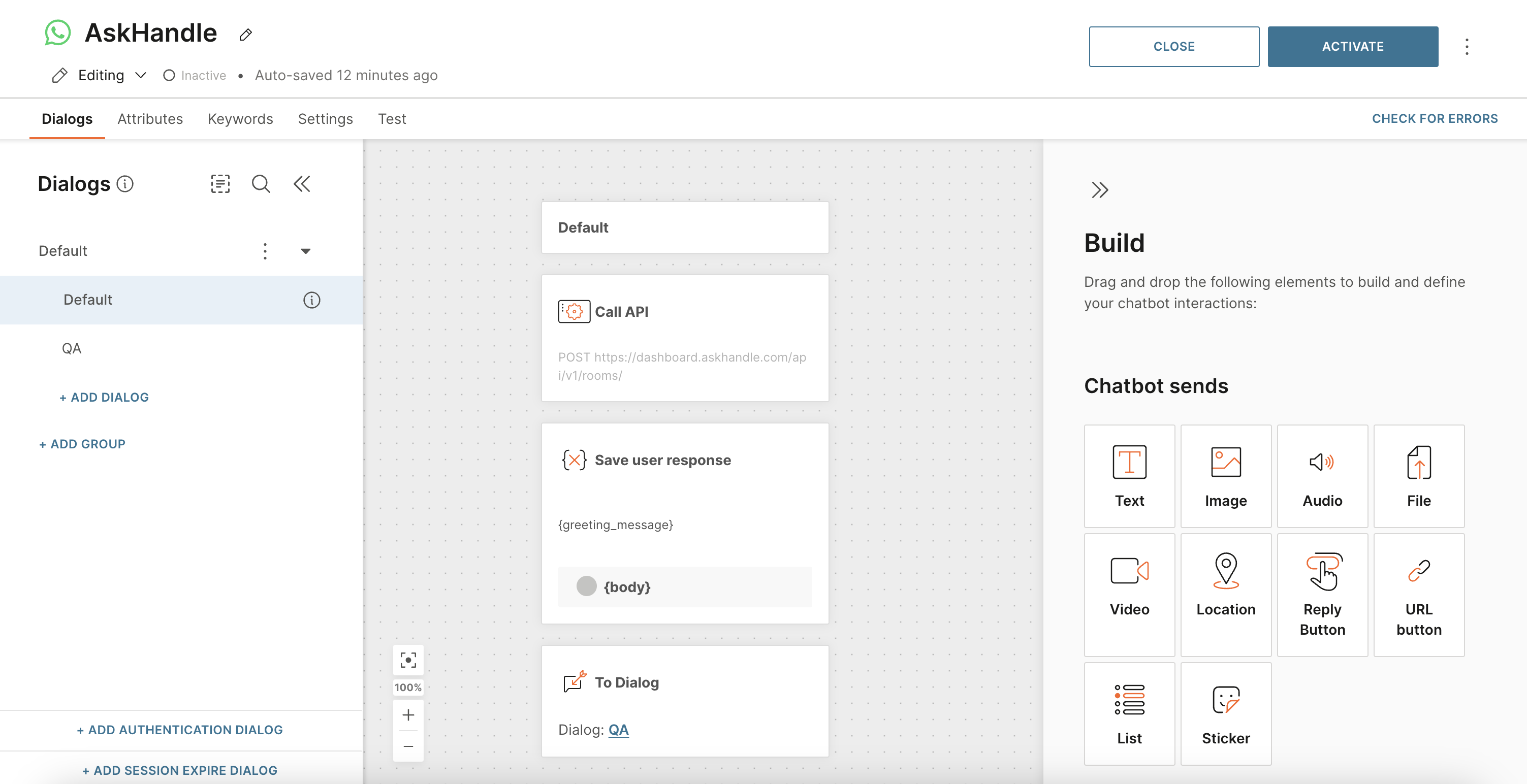Image resolution: width=1527 pixels, height=784 pixels.
Task: Select the QA dialog in list
Action: pyautogui.click(x=72, y=348)
